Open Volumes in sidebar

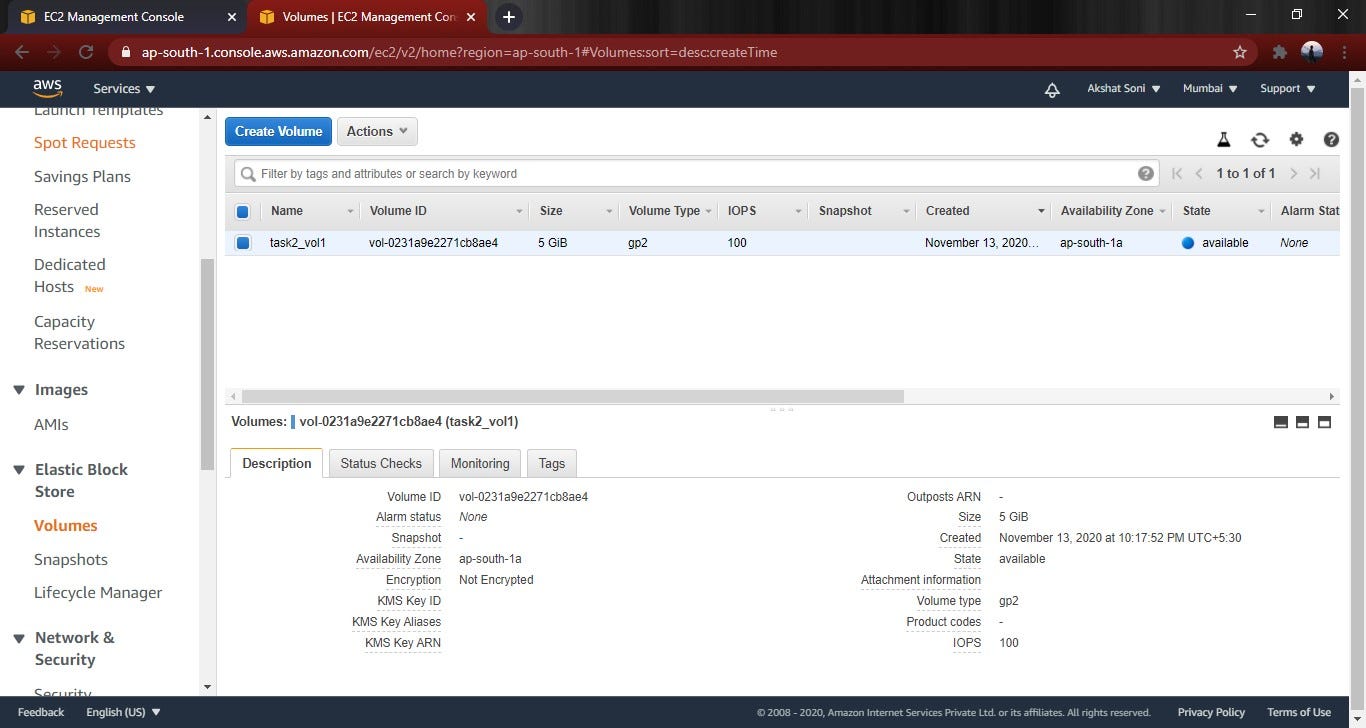[x=66, y=526]
